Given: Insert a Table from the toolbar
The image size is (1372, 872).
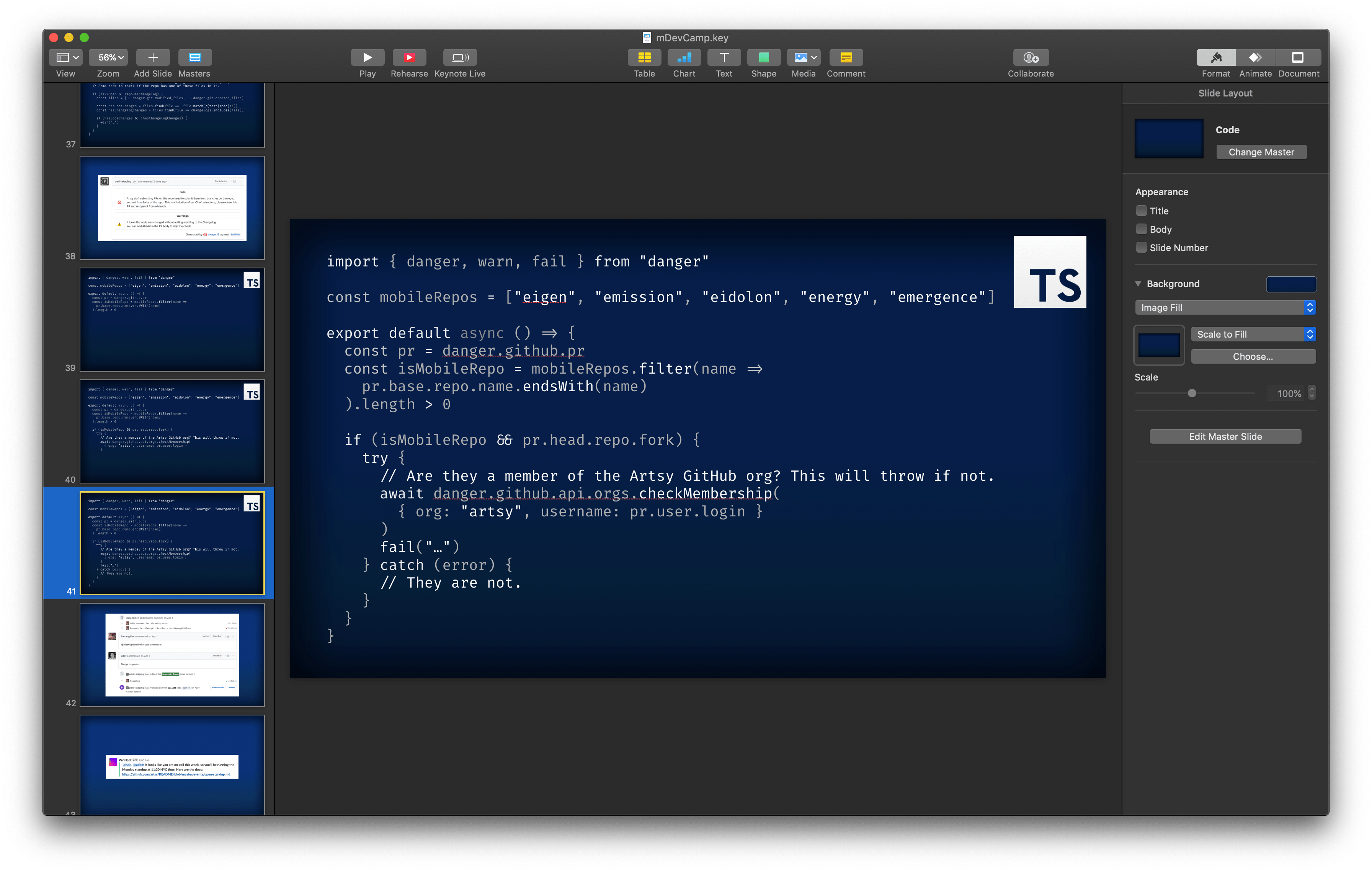Looking at the screenshot, I should tap(644, 57).
